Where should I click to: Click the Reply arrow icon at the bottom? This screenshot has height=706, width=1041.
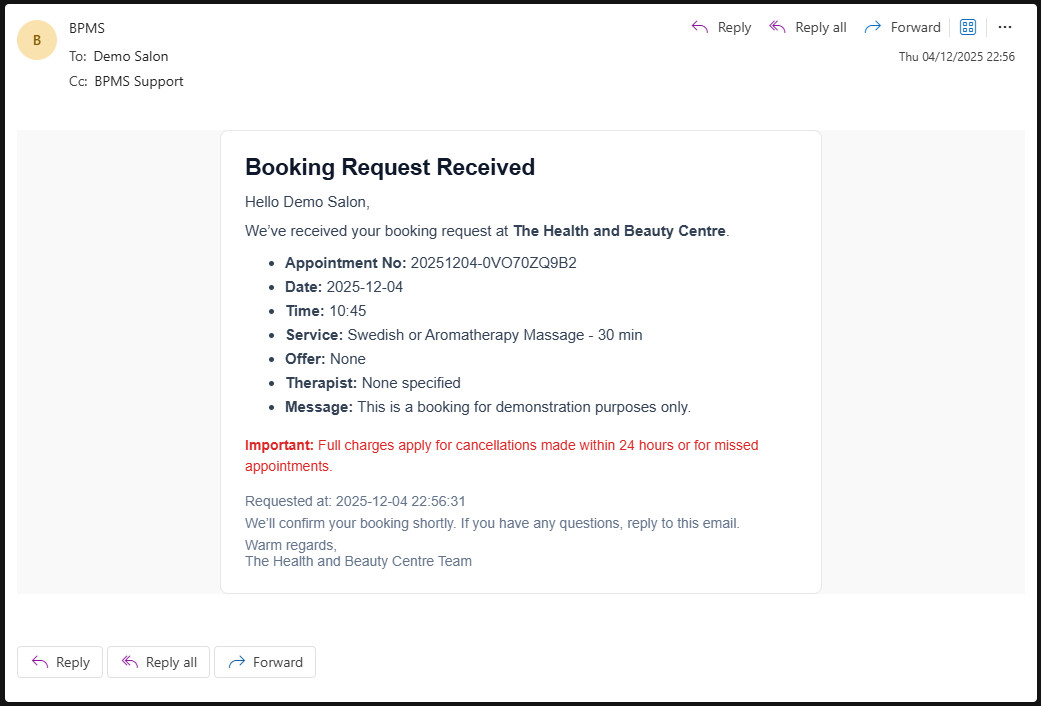40,662
